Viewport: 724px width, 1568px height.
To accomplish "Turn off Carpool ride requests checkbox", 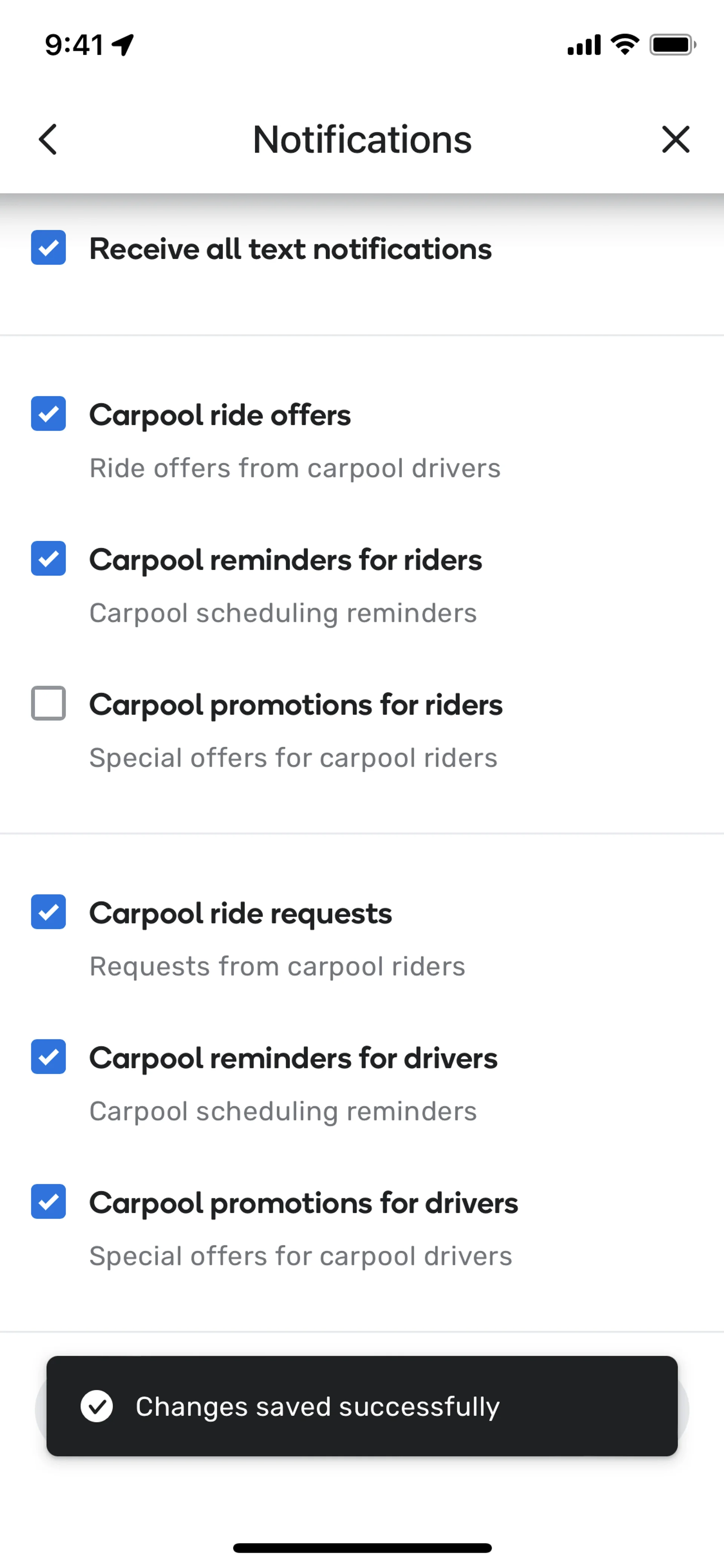I will pos(49,912).
